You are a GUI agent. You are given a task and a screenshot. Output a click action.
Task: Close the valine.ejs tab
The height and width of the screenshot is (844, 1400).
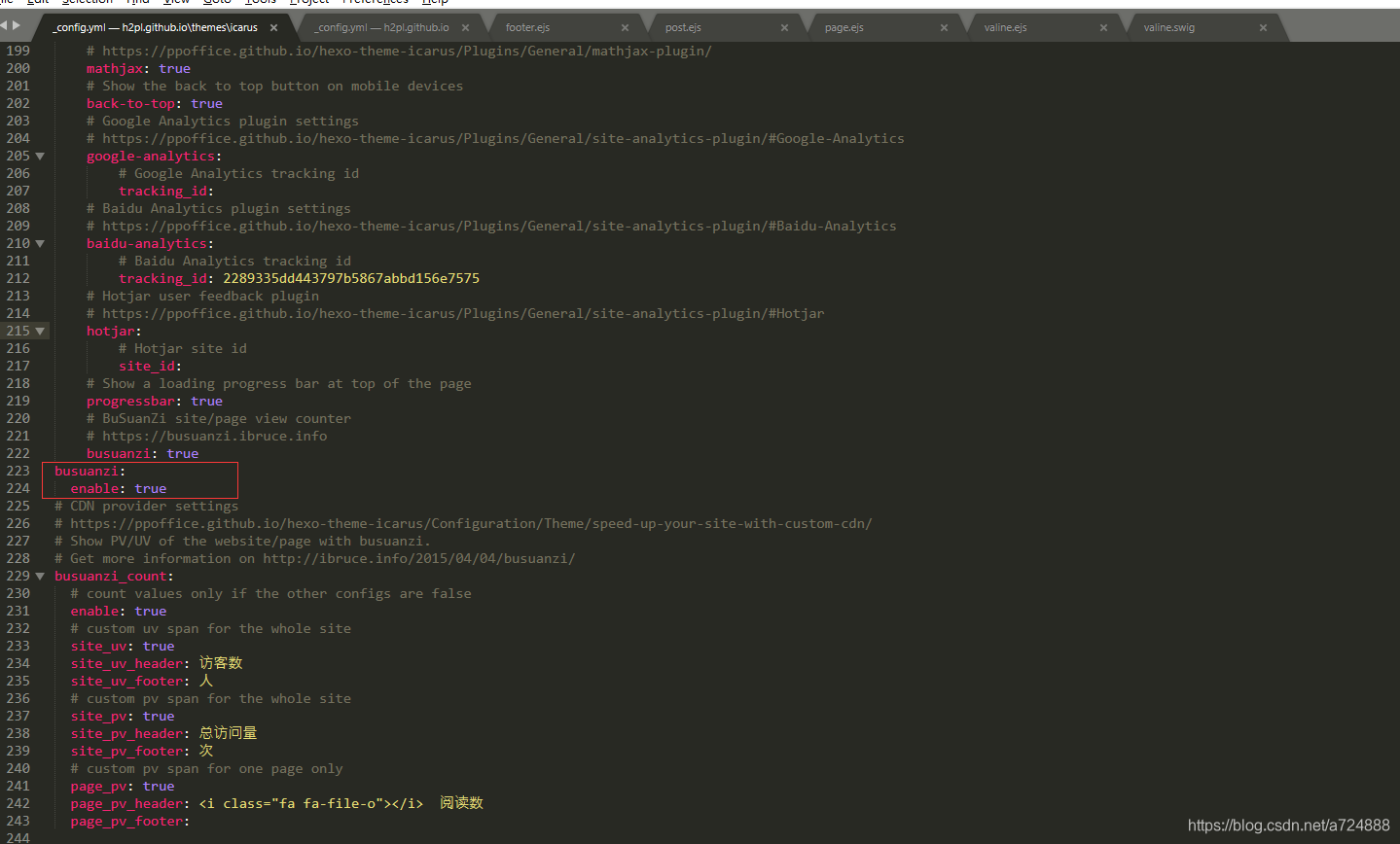1103,27
